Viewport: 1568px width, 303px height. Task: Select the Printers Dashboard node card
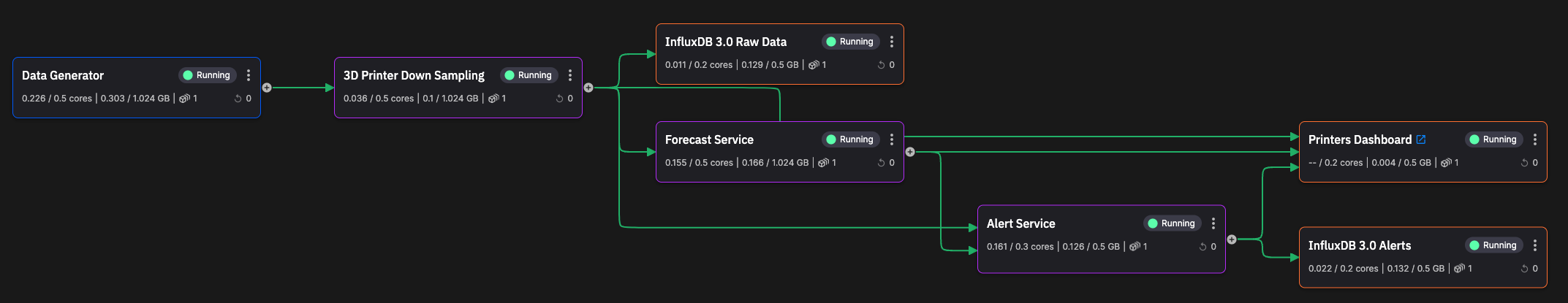coord(1423,152)
